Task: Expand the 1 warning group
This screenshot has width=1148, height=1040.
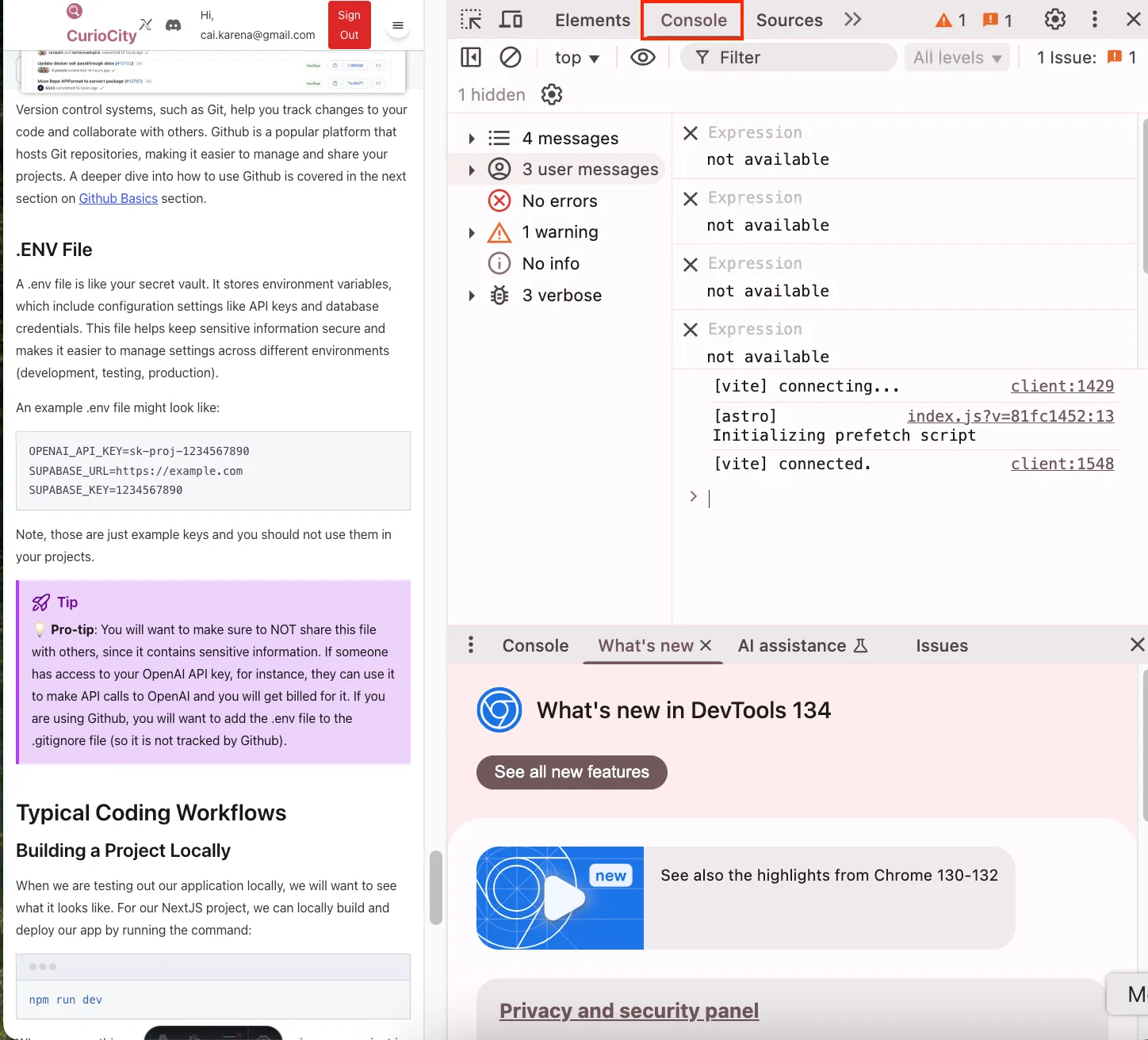Action: coord(472,233)
